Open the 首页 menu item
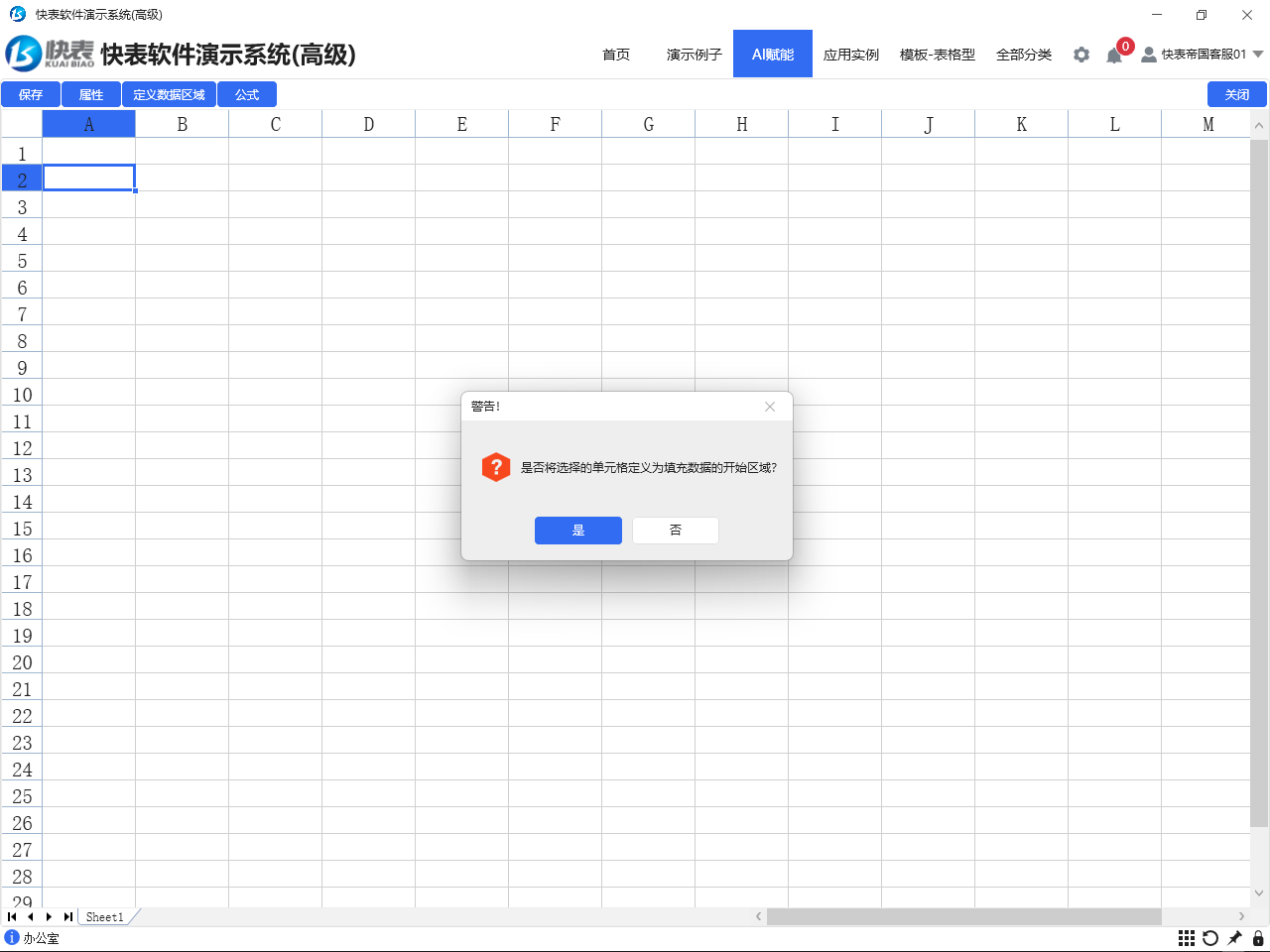This screenshot has width=1270, height=952. [x=616, y=55]
